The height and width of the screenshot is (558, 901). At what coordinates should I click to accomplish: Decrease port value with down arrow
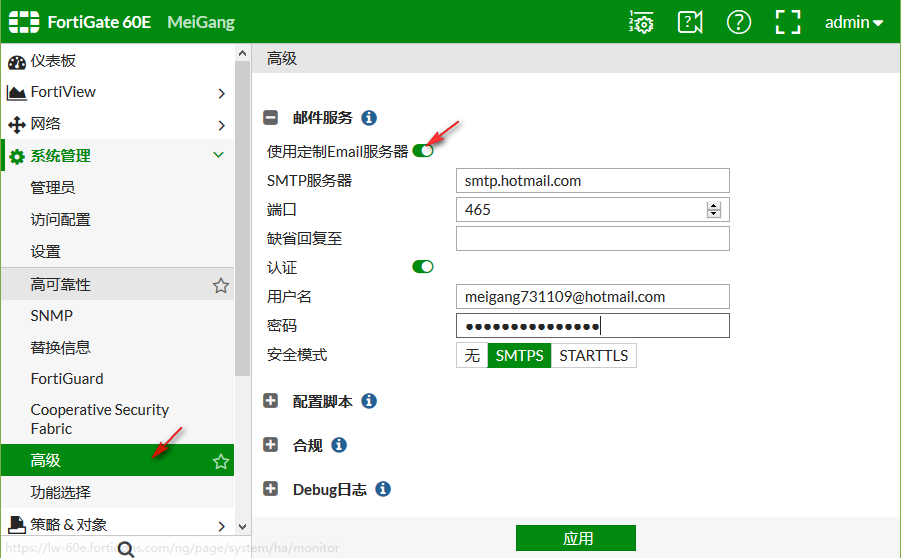click(x=714, y=214)
